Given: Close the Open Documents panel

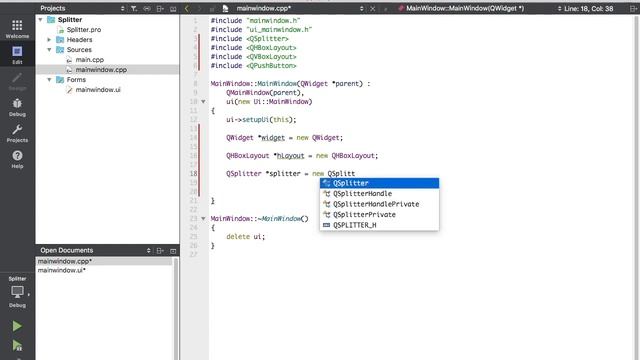Looking at the screenshot, I should (173, 250).
